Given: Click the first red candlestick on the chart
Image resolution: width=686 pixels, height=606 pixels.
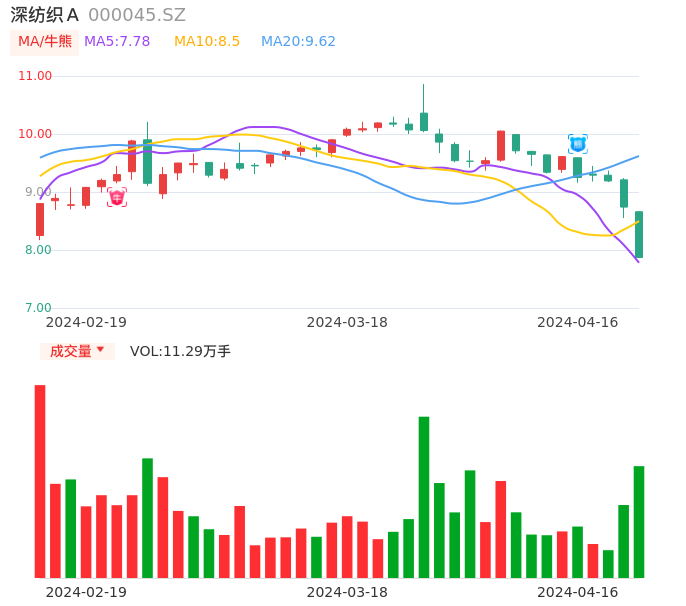Looking at the screenshot, I should click(x=40, y=219).
